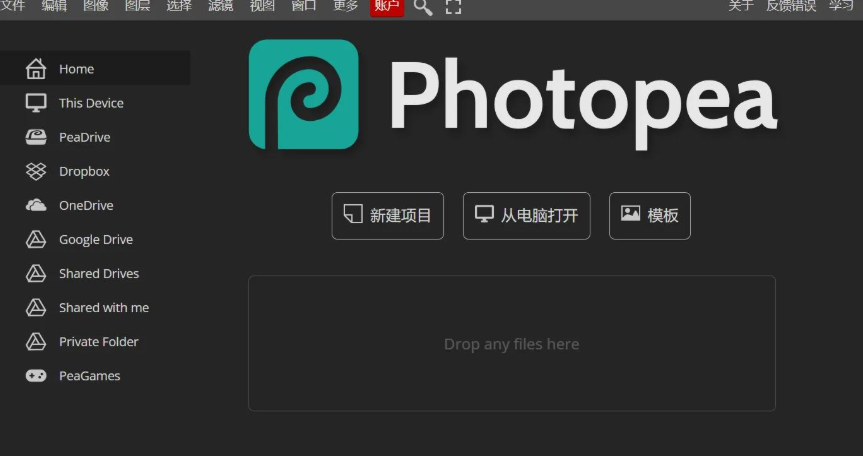
Task: Click 从电脑打开 to open from computer
Action: coord(527,216)
